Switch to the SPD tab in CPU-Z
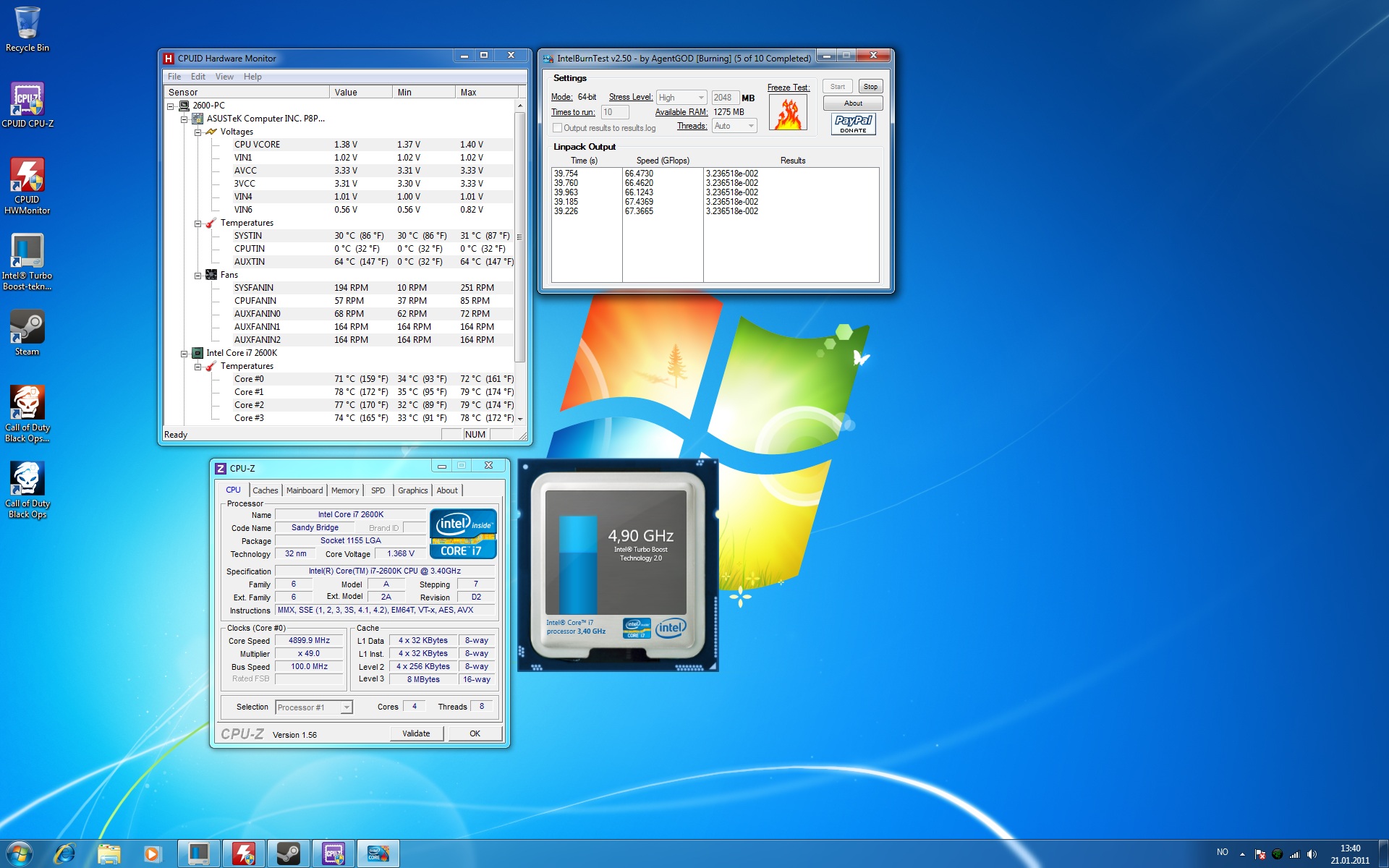The height and width of the screenshot is (868, 1389). click(x=378, y=490)
